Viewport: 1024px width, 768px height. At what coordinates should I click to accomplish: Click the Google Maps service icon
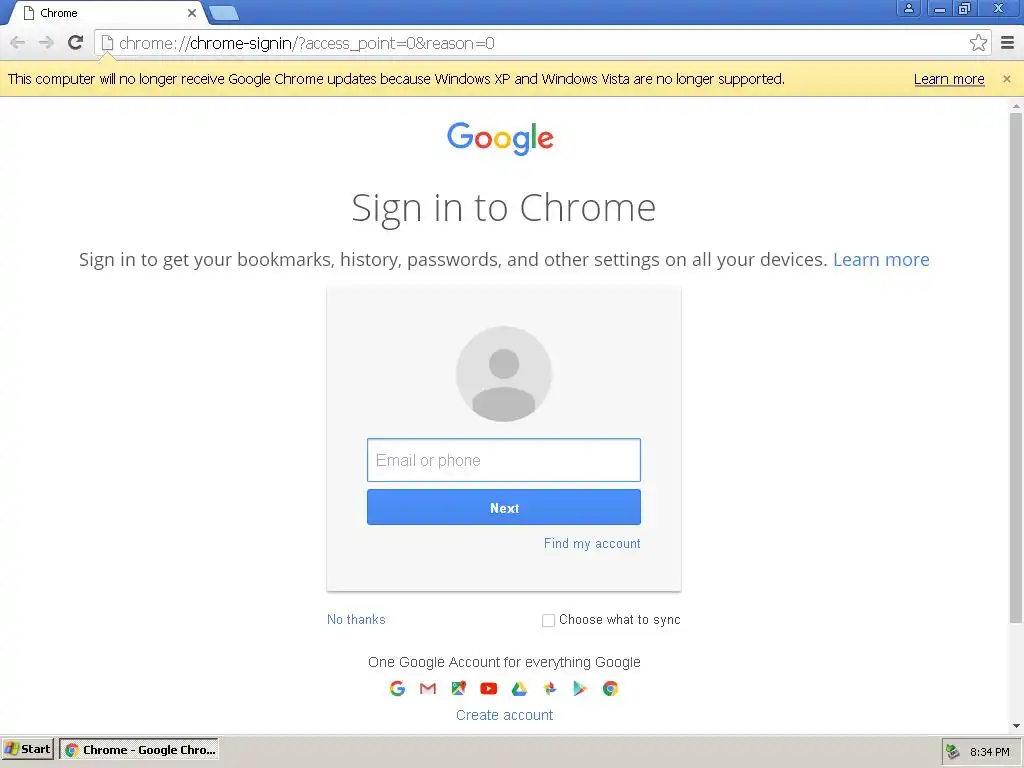(458, 688)
